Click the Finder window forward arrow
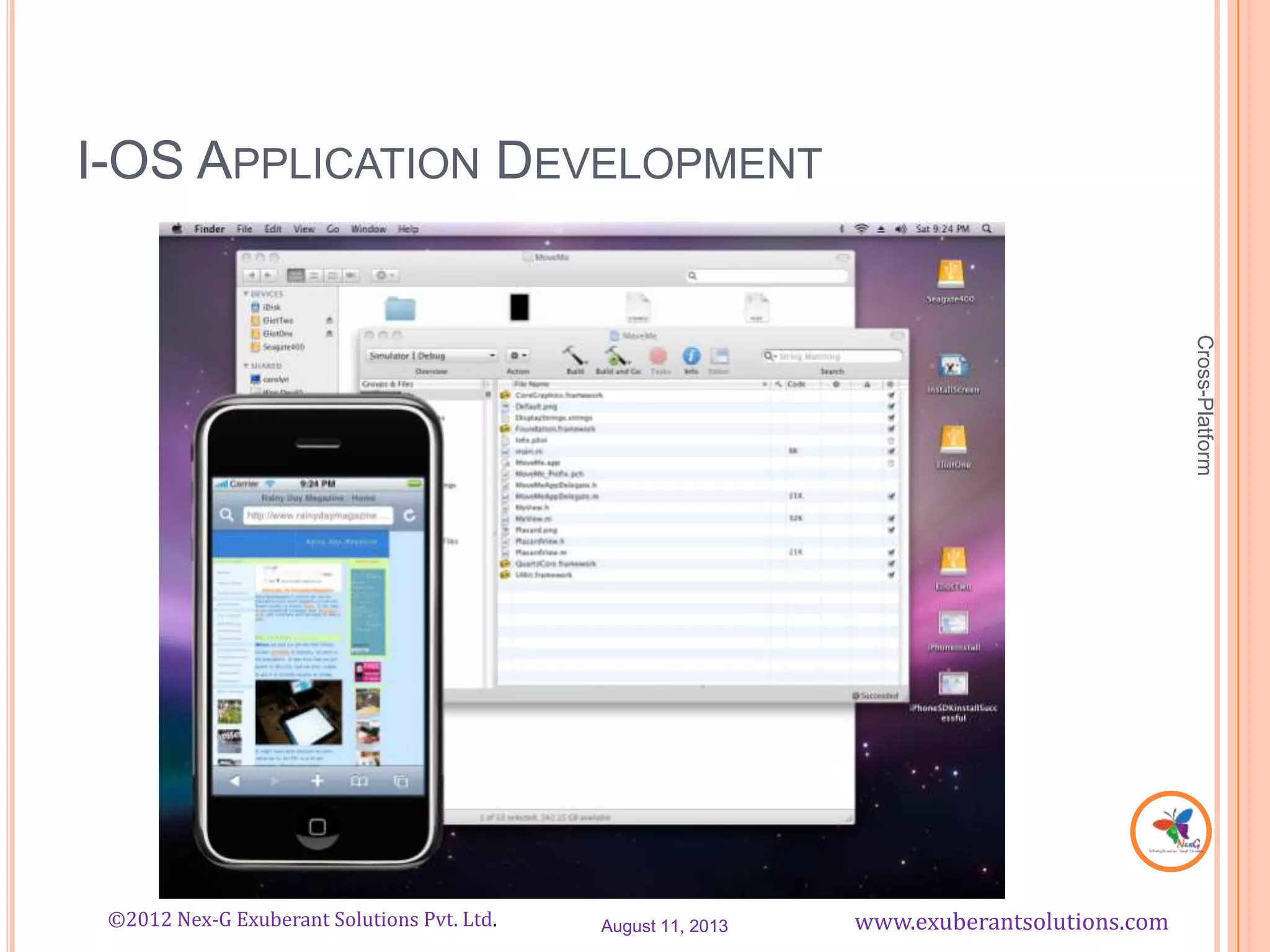 coord(268,275)
